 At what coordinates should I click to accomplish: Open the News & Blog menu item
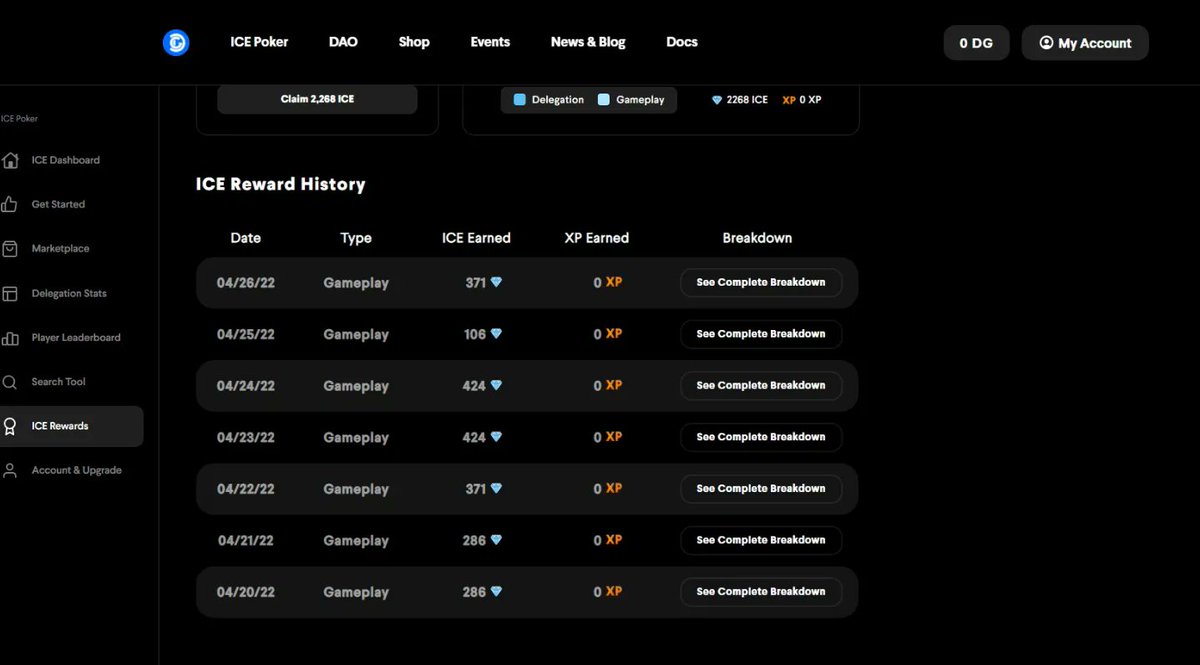click(x=588, y=42)
